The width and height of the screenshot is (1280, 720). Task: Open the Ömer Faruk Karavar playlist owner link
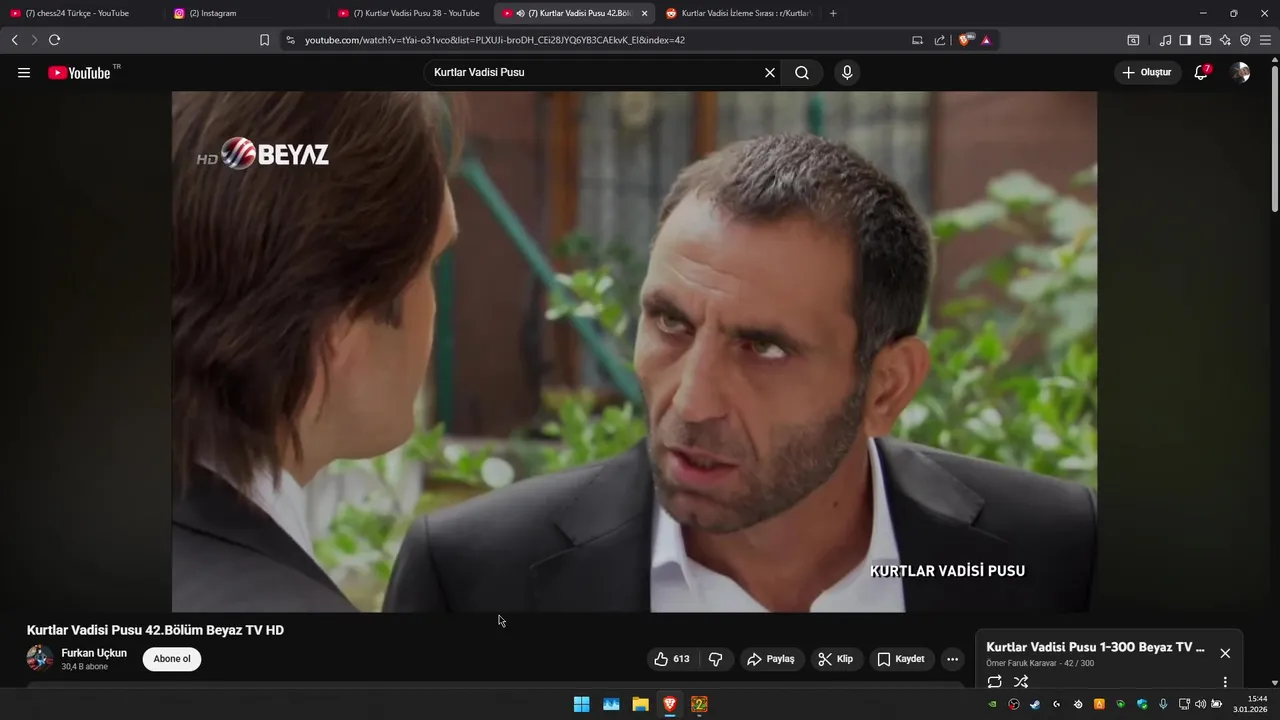(x=1023, y=663)
